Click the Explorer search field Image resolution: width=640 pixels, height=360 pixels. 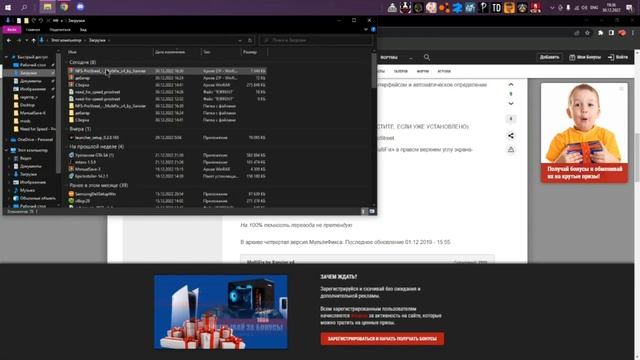point(316,40)
